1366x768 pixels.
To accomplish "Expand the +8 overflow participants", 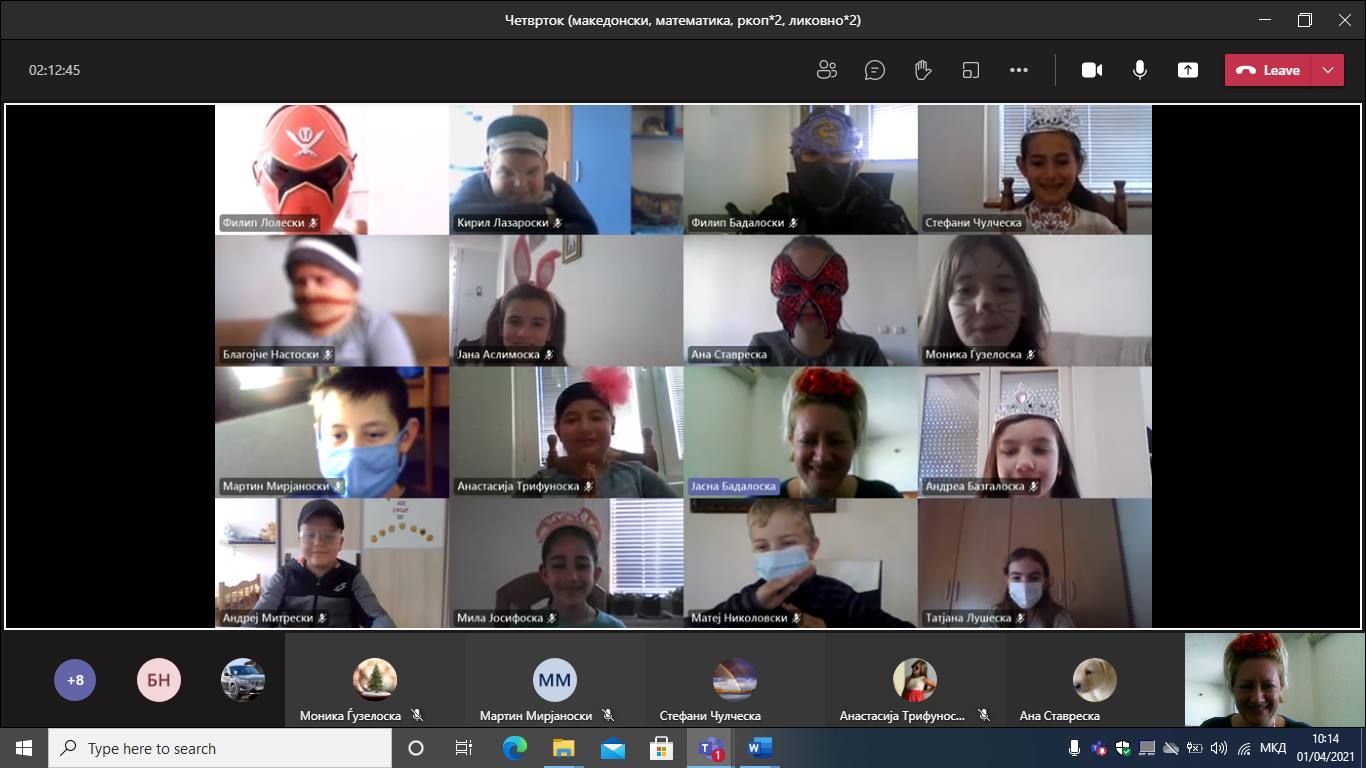I will coord(75,681).
